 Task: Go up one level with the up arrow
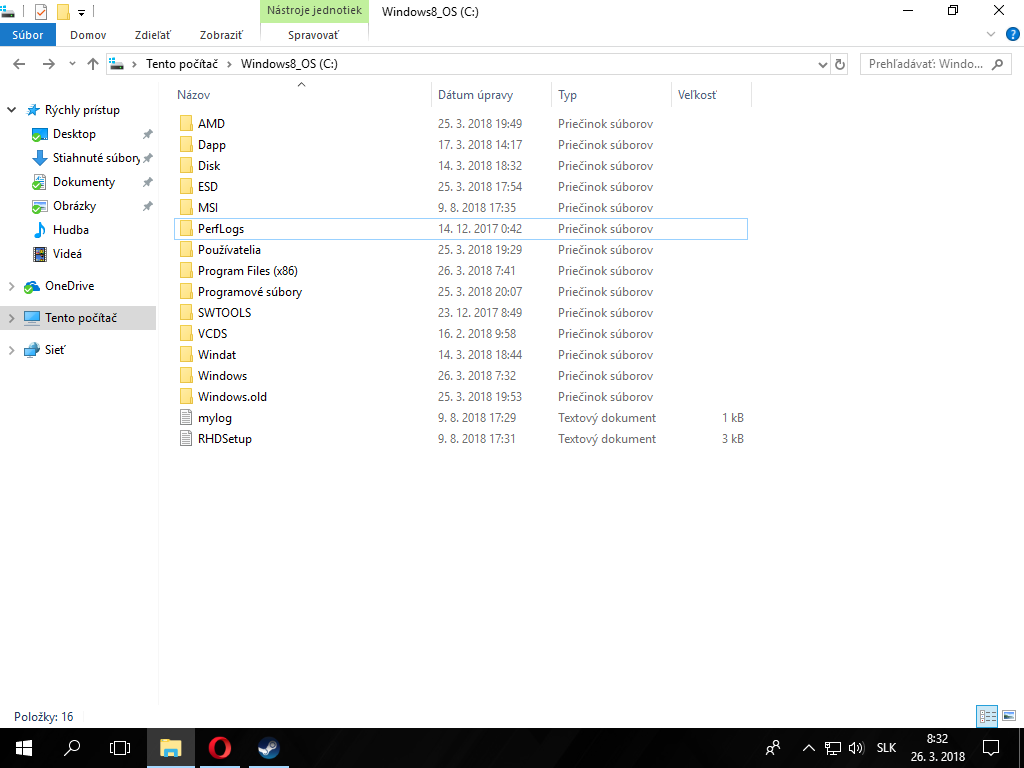(93, 64)
